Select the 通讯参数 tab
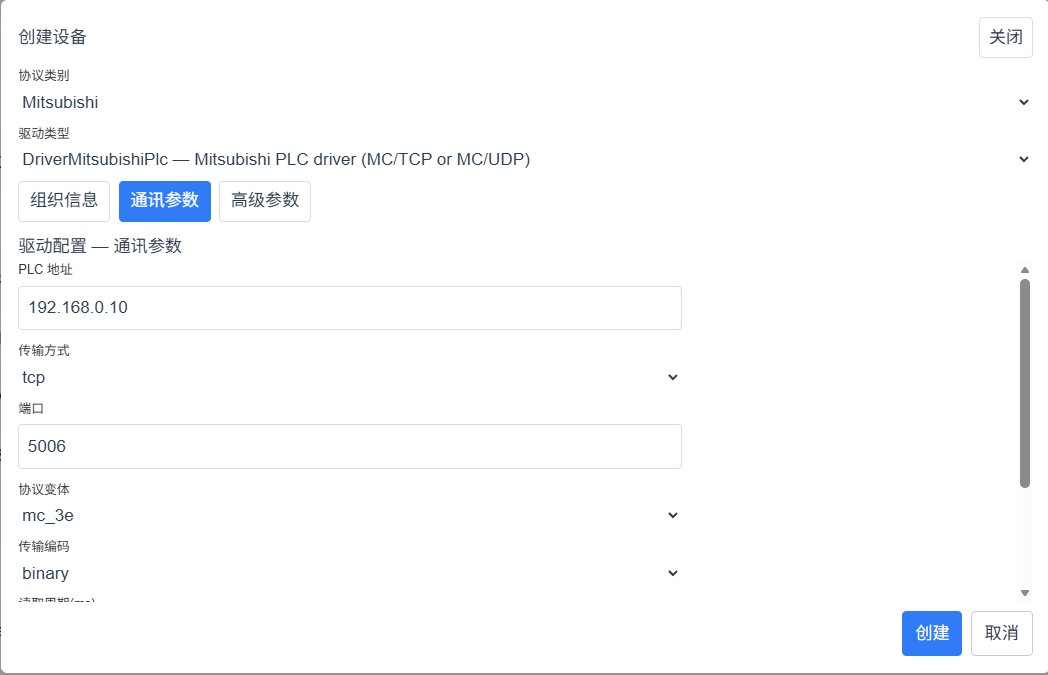Screen dimensions: 1048x675 tap(165, 201)
